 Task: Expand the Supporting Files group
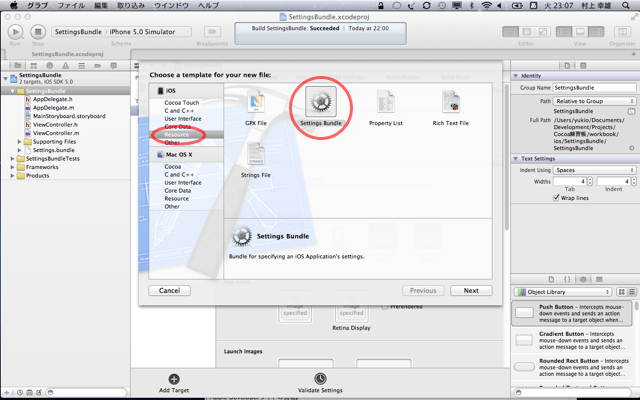click(x=19, y=142)
